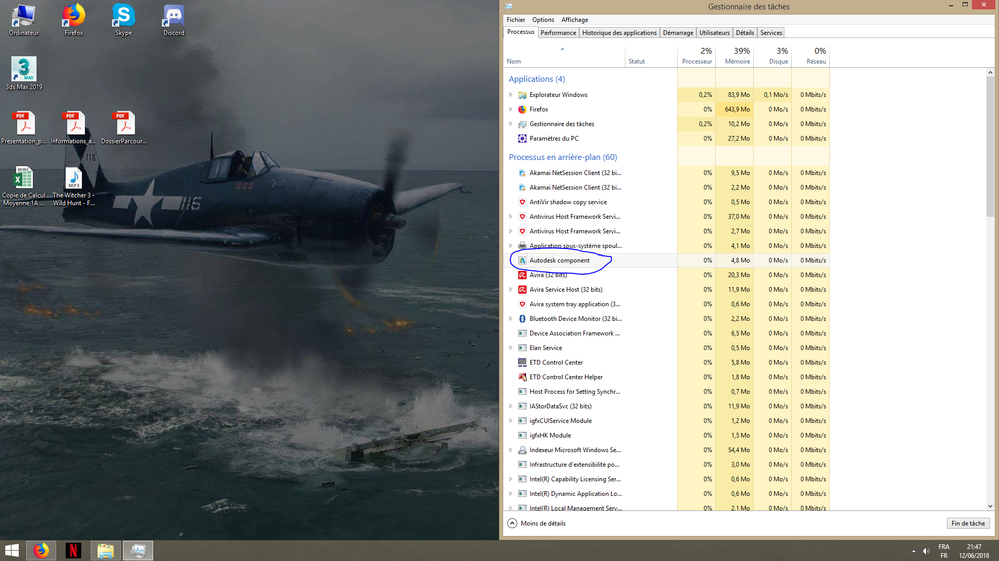
Task: Select the Bluetooth Device Monitor process icon
Action: coord(522,318)
